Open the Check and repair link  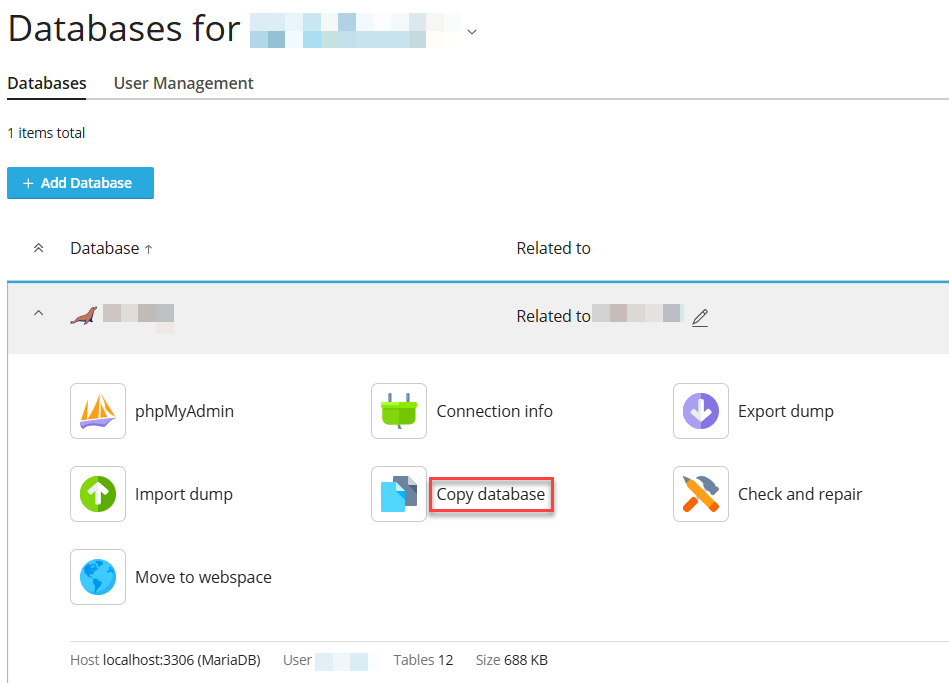tap(800, 494)
